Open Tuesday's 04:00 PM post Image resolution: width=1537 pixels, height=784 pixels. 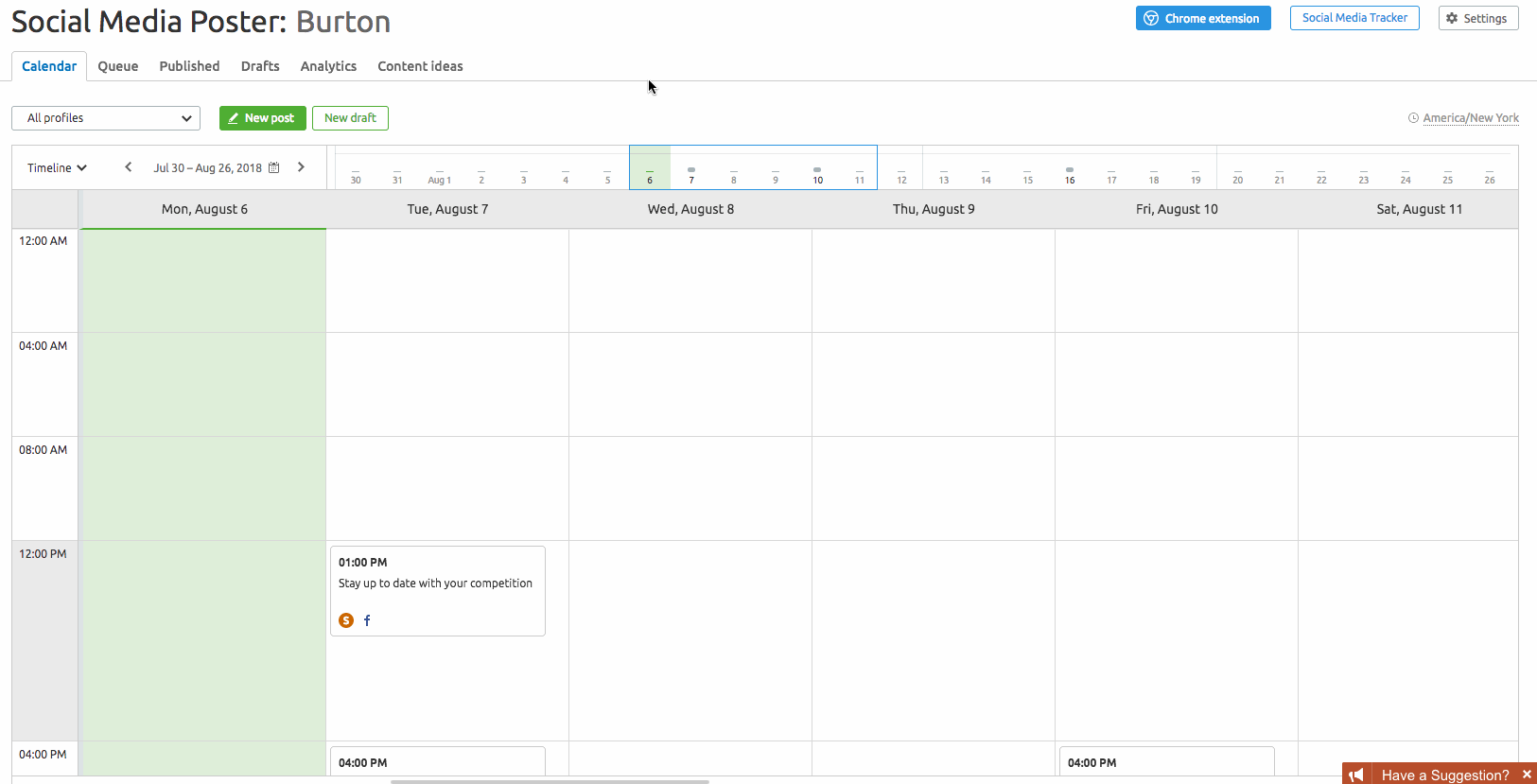(438, 761)
